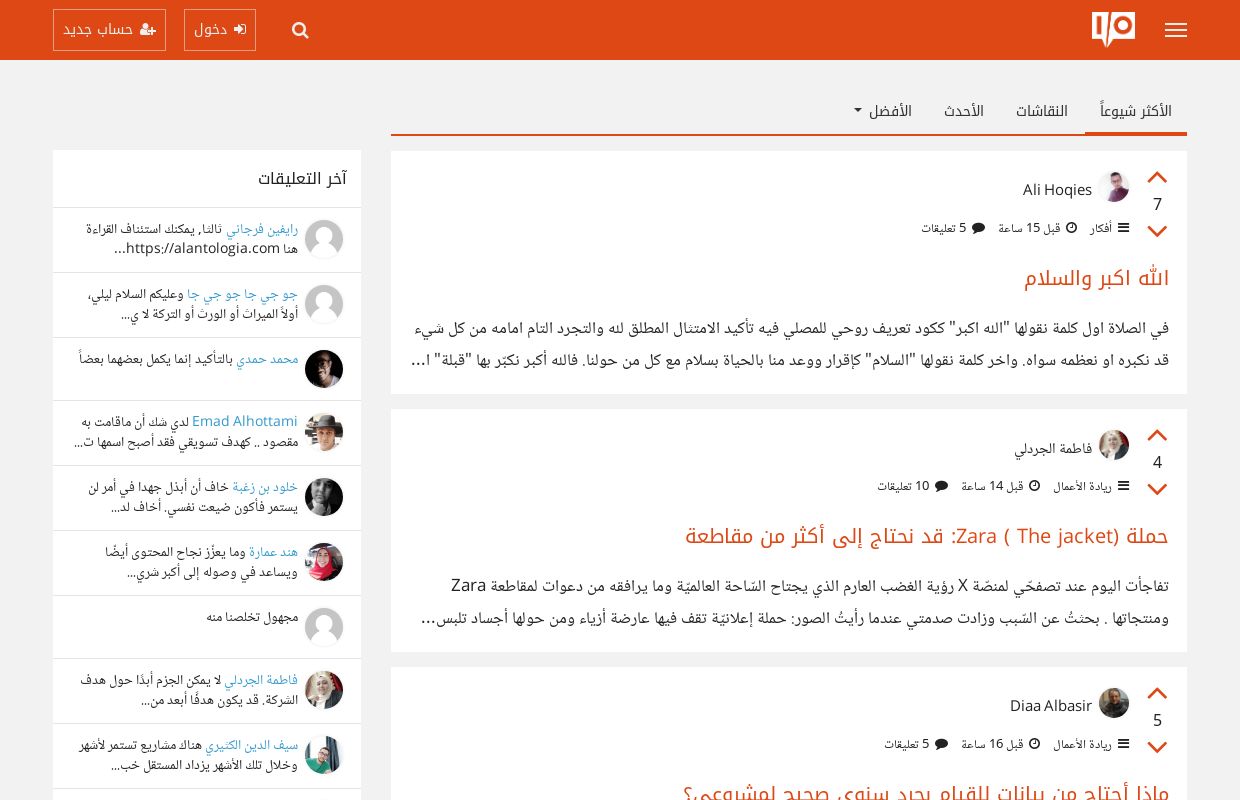This screenshot has height=800, width=1240.
Task: Expand the الأفضل dropdown tab
Action: 883,111
